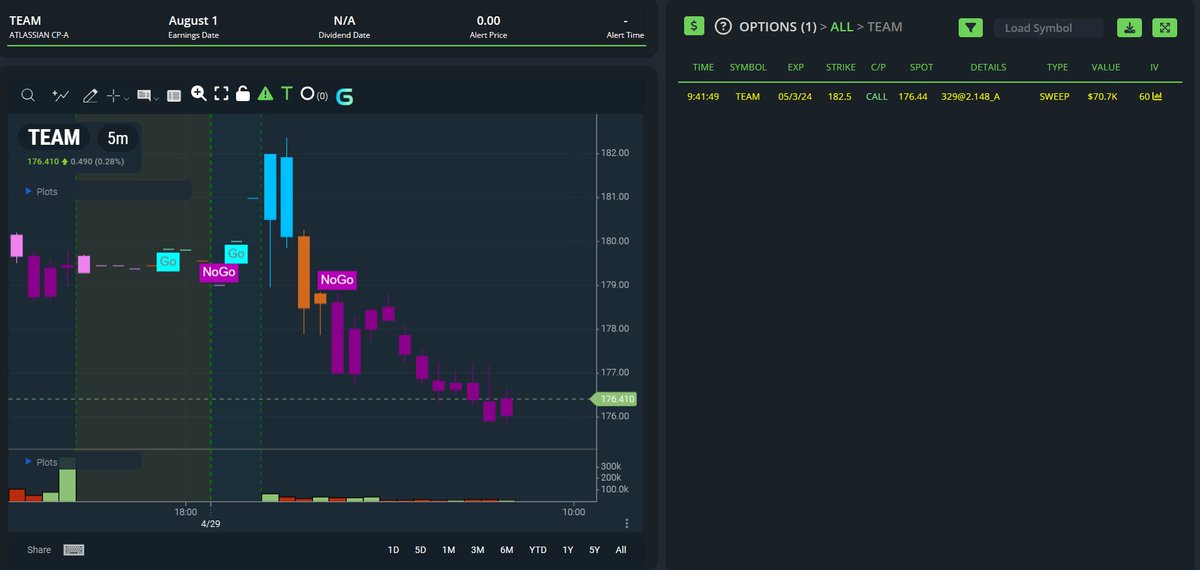Click the NoGo label beside orange candle

tap(337, 280)
